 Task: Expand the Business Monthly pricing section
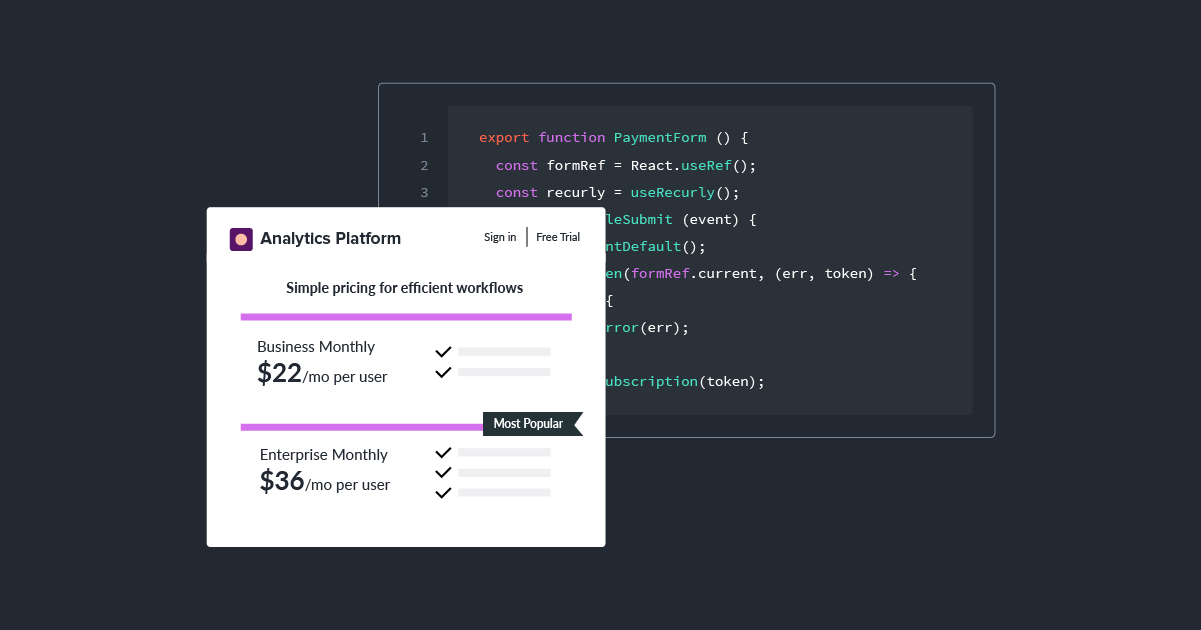click(316, 346)
